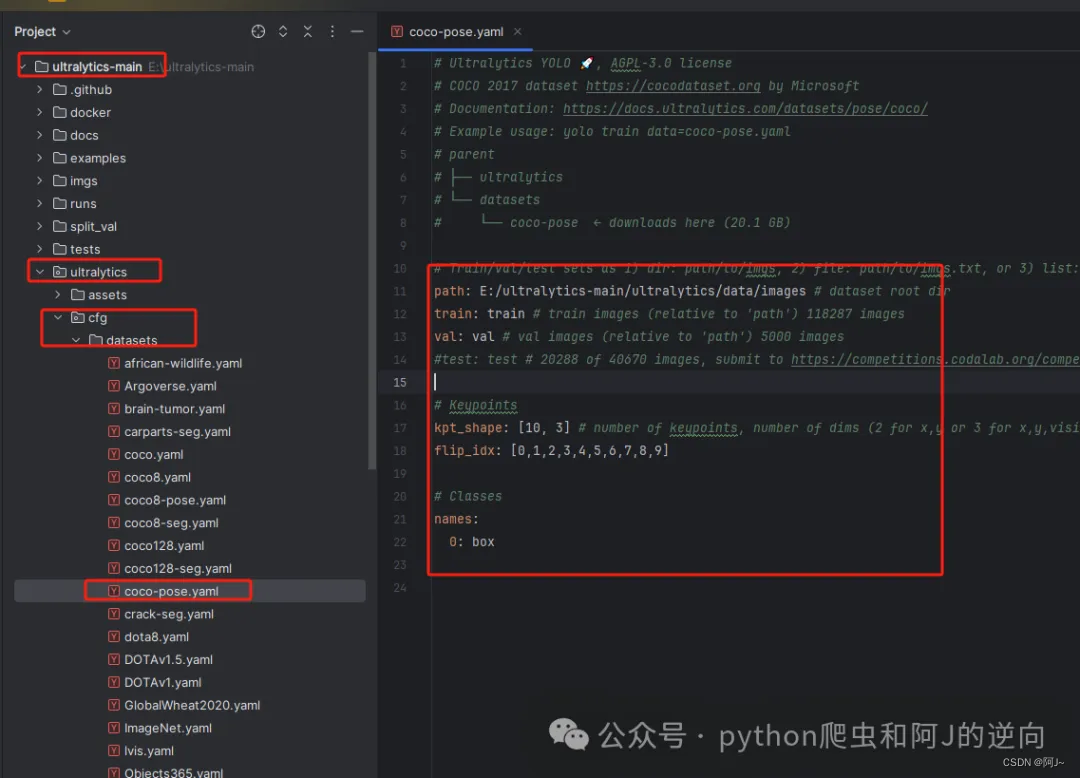
Task: Place cursor on flip_idx line
Action: coord(551,450)
